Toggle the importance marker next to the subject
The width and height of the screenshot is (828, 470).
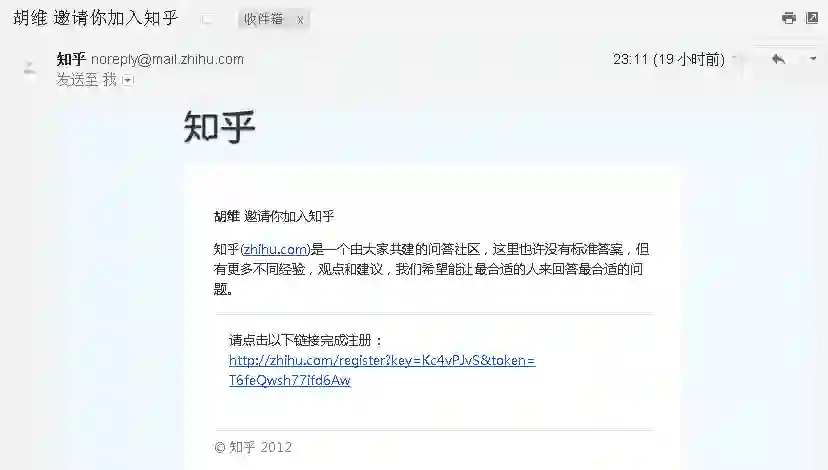tap(207, 20)
